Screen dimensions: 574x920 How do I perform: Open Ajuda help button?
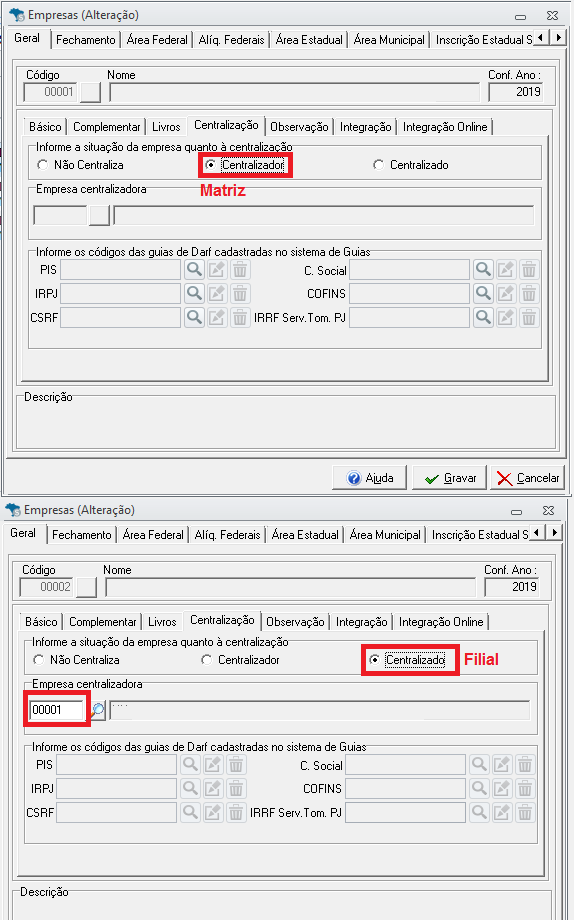coord(370,478)
